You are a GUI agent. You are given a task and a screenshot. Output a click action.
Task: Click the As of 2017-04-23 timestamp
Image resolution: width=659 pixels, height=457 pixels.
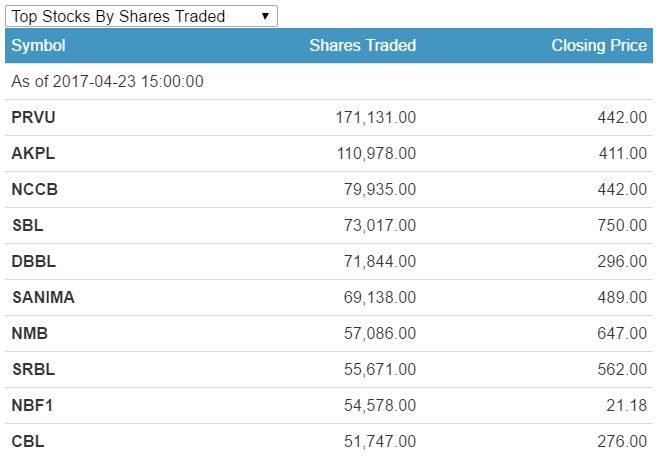click(108, 81)
